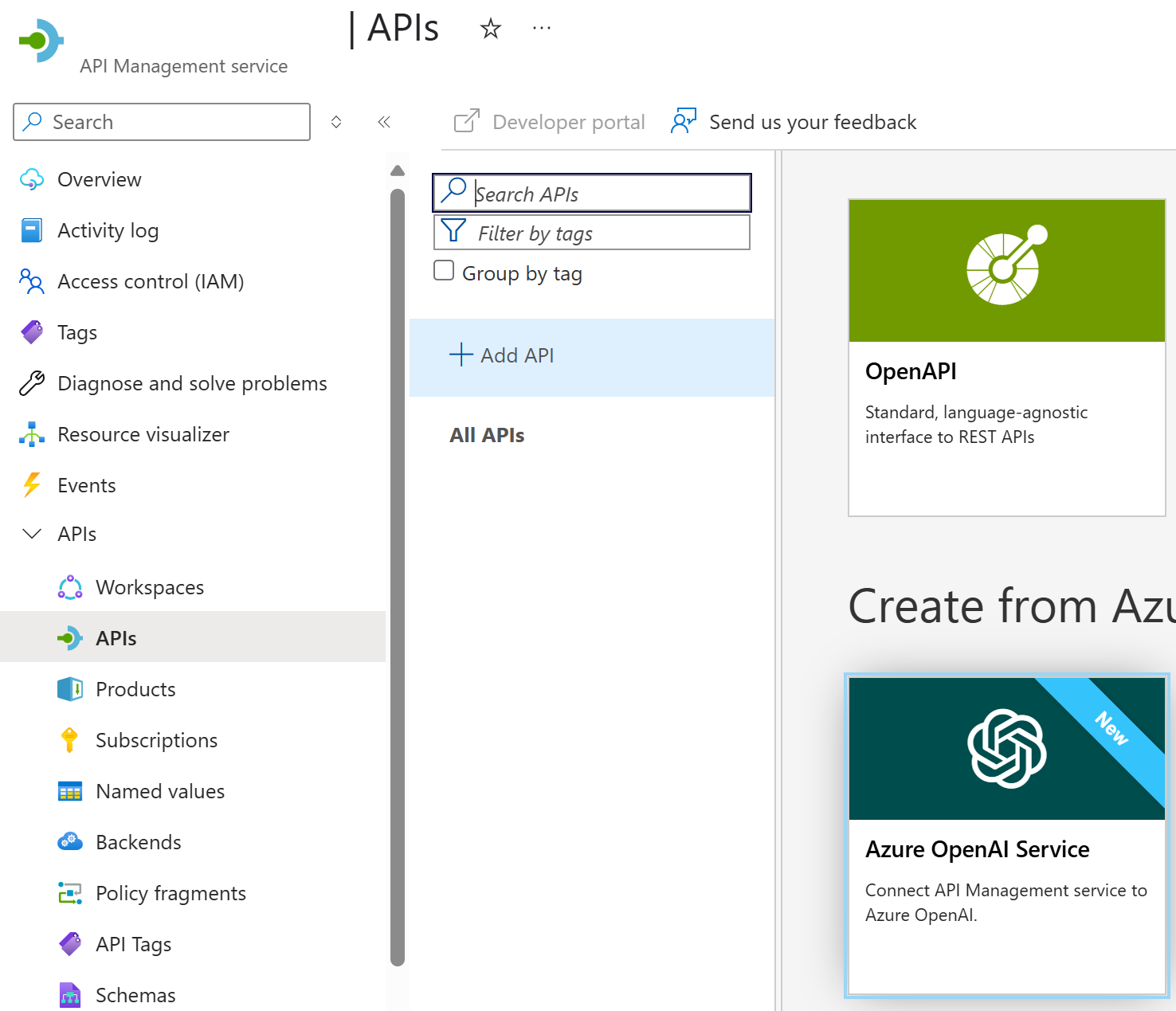
Task: Open Products in the sidebar
Action: pos(135,689)
